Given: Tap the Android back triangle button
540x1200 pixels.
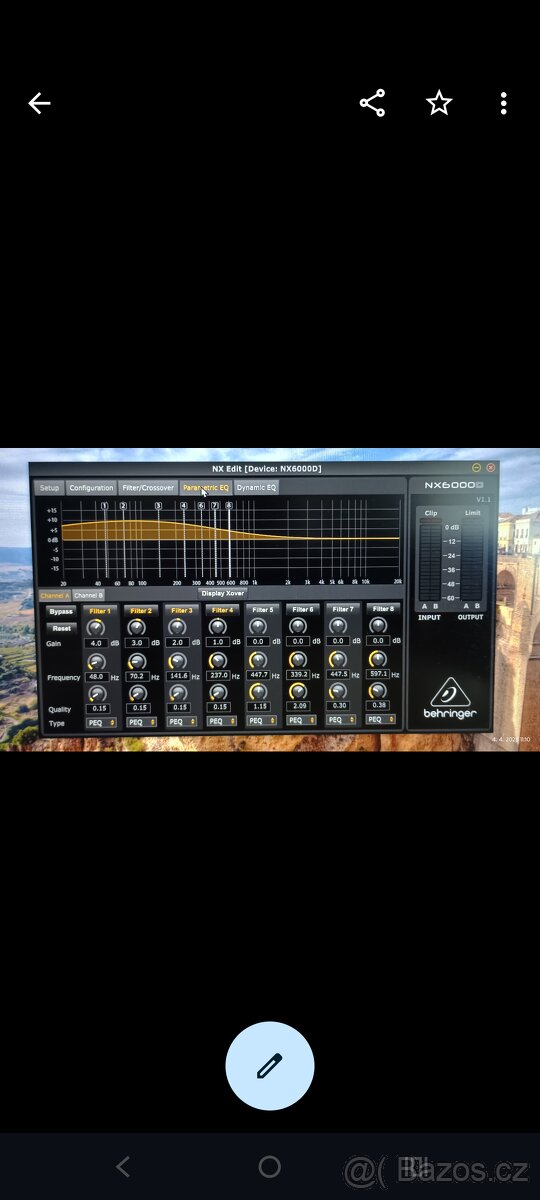Looking at the screenshot, I should [x=123, y=1166].
